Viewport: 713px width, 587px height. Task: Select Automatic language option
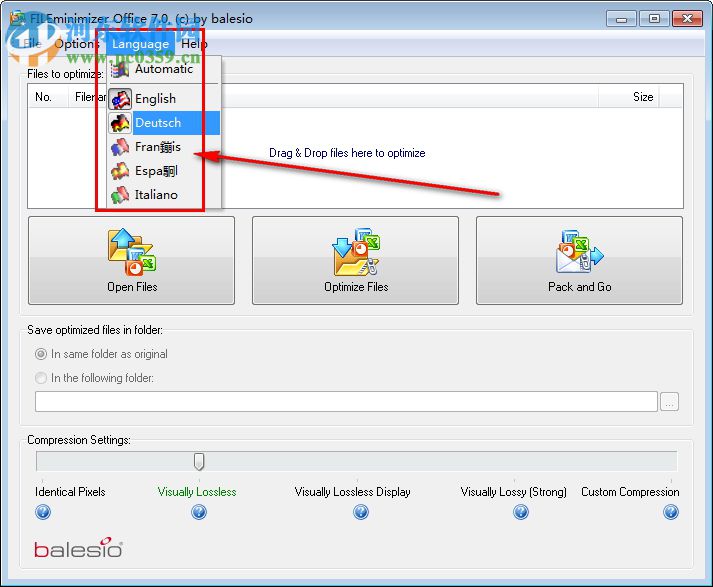164,70
